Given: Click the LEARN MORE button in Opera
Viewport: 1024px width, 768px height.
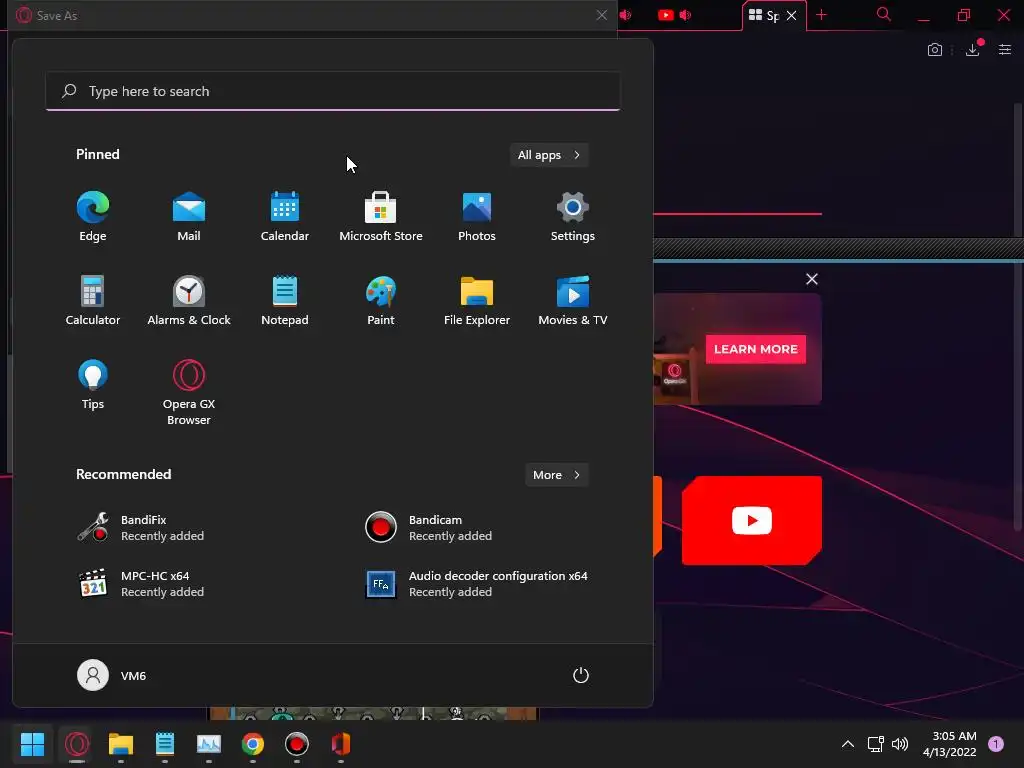Looking at the screenshot, I should pyautogui.click(x=756, y=349).
